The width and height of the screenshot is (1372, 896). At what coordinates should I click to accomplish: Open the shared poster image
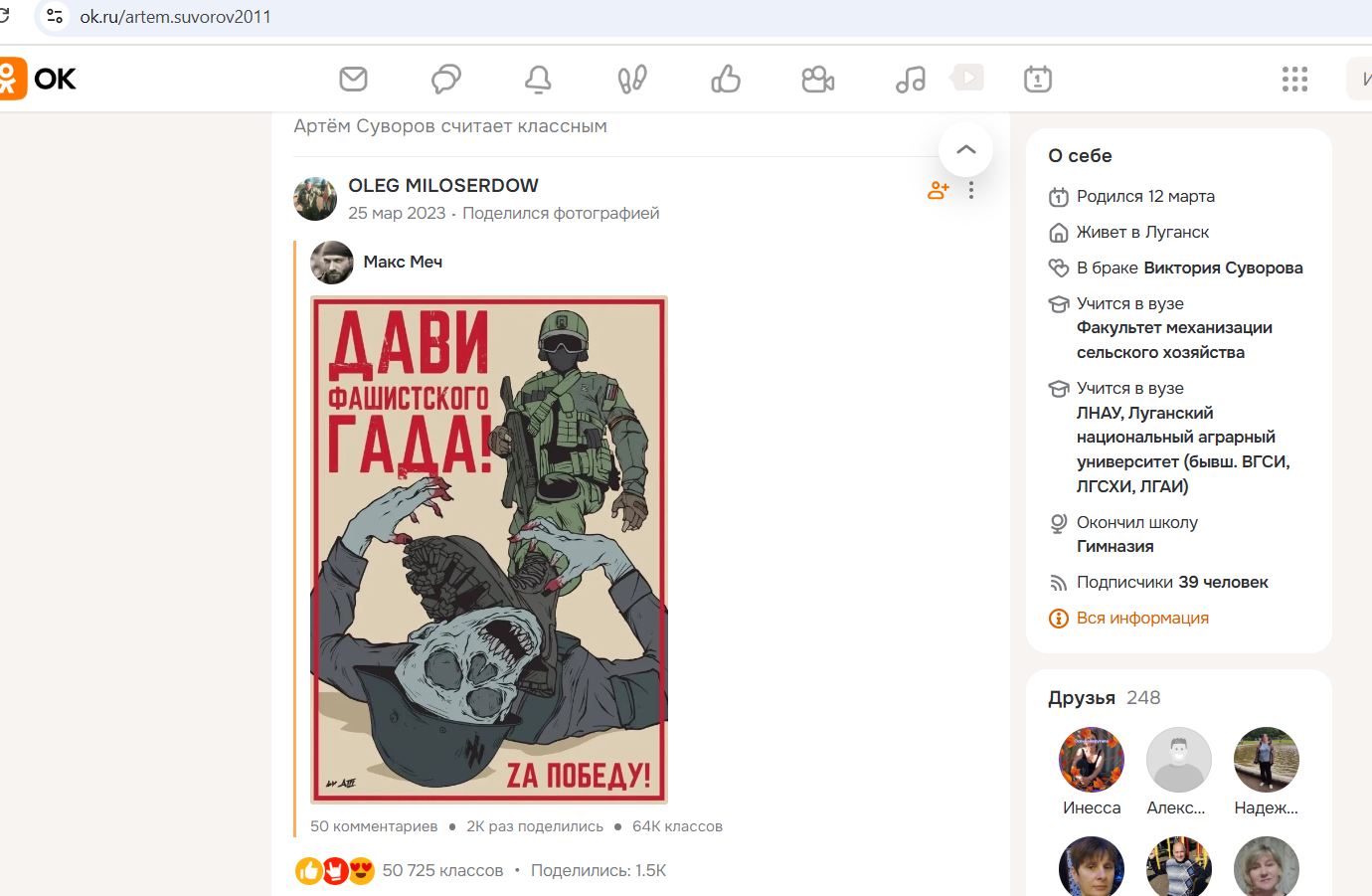489,549
